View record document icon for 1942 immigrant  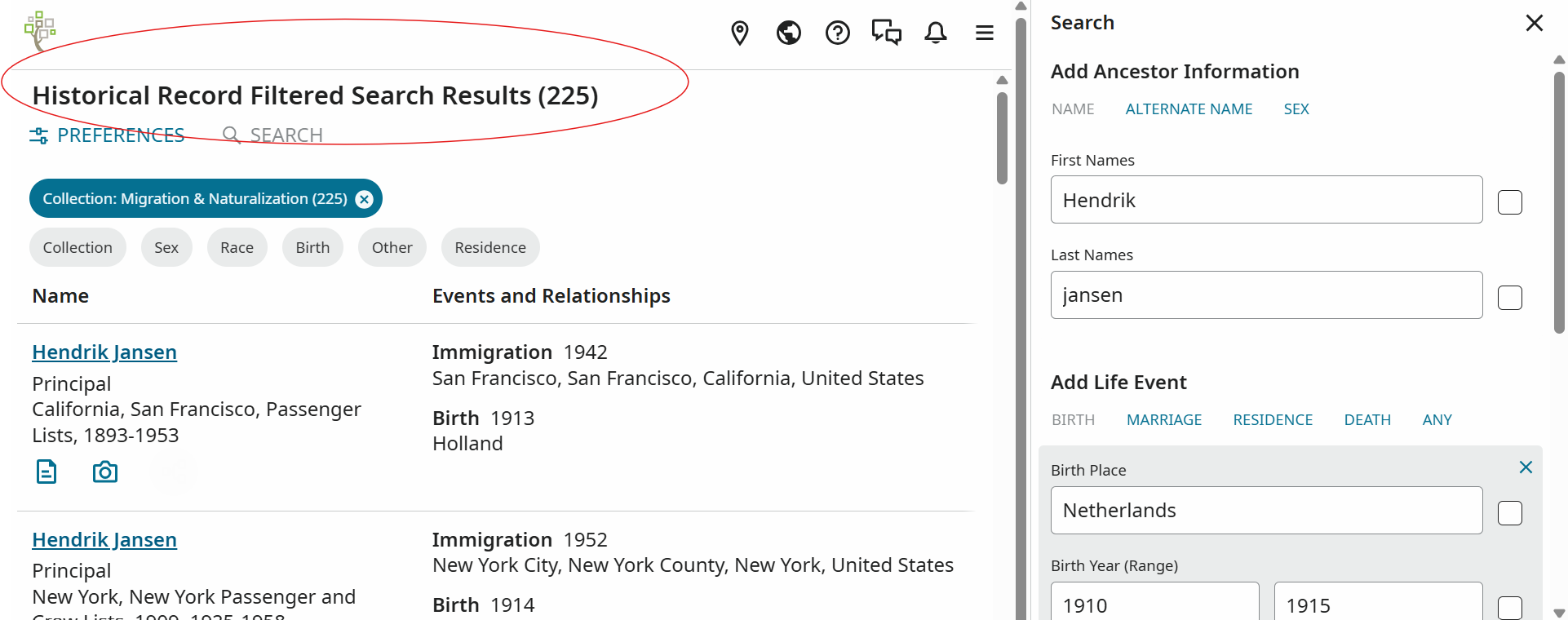click(x=47, y=472)
